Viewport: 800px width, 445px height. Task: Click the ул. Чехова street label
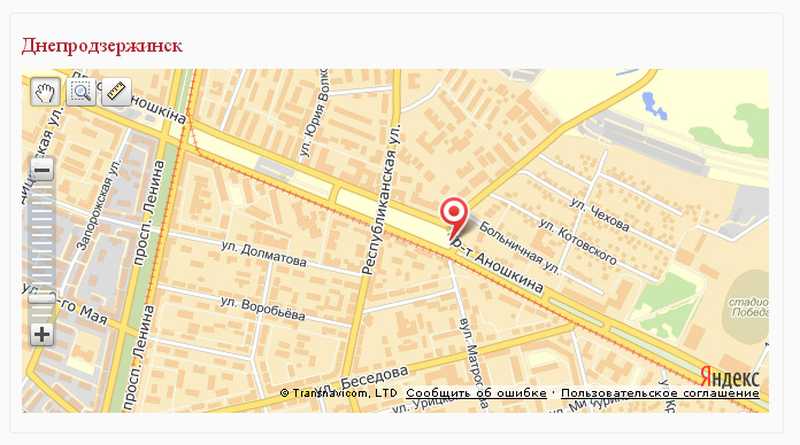click(x=599, y=215)
